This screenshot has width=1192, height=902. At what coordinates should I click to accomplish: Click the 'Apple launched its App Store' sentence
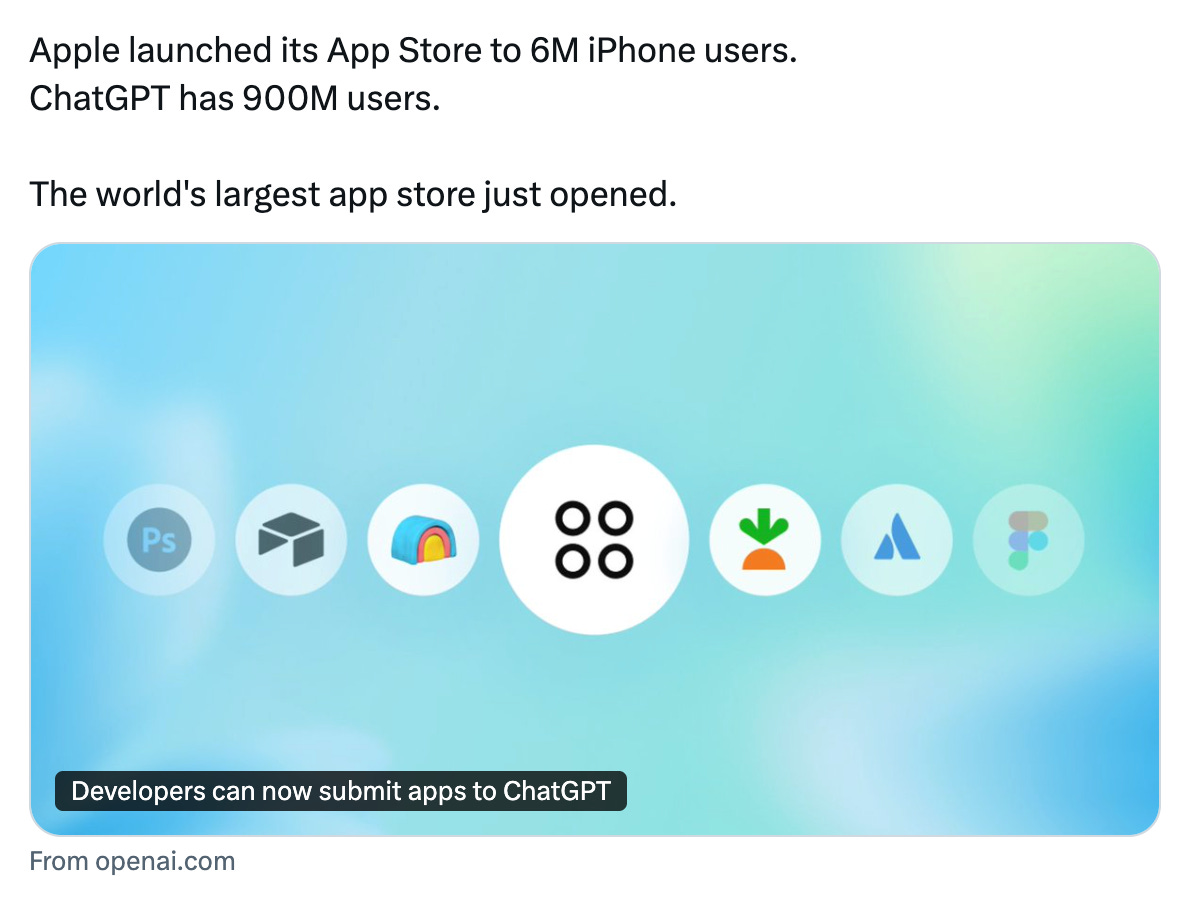(413, 51)
